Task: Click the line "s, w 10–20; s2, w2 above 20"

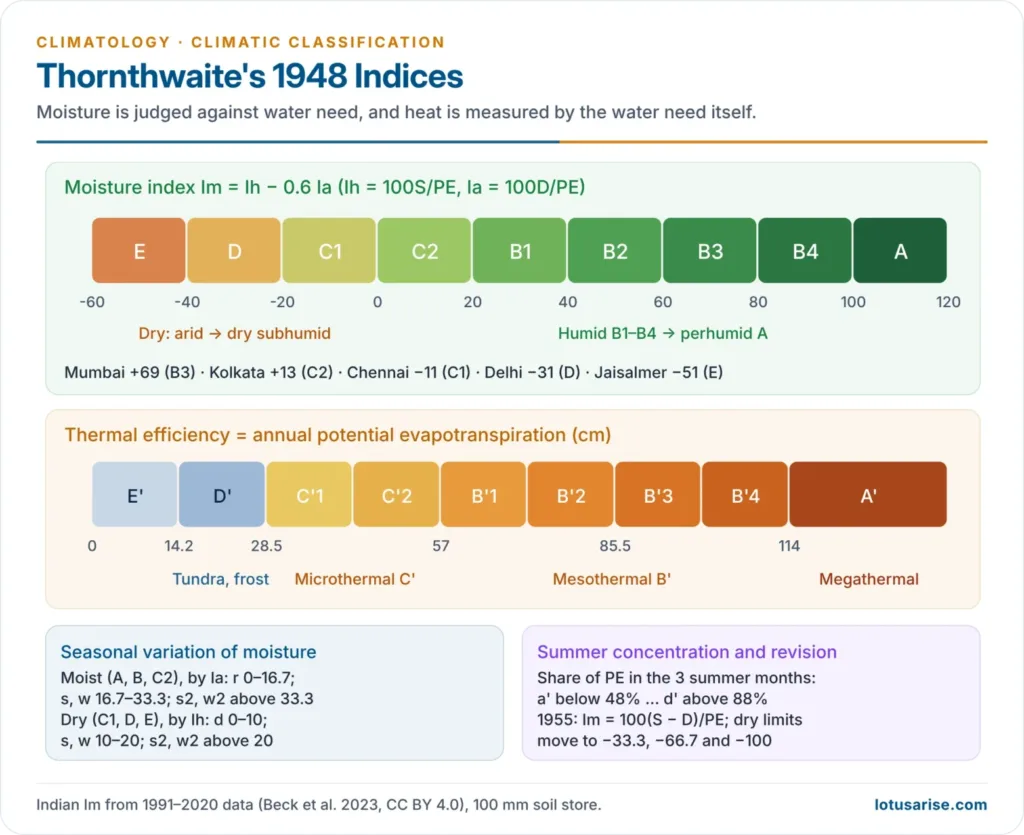Action: (x=167, y=740)
